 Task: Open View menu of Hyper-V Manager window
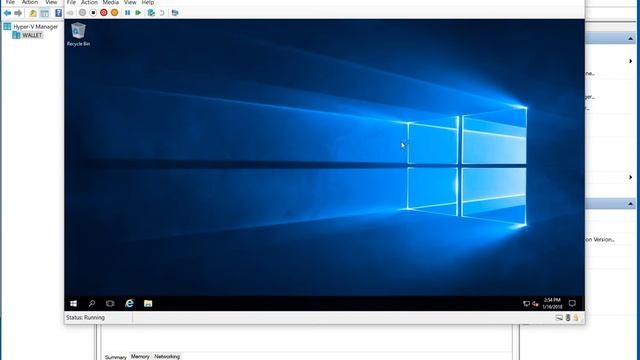click(x=51, y=2)
